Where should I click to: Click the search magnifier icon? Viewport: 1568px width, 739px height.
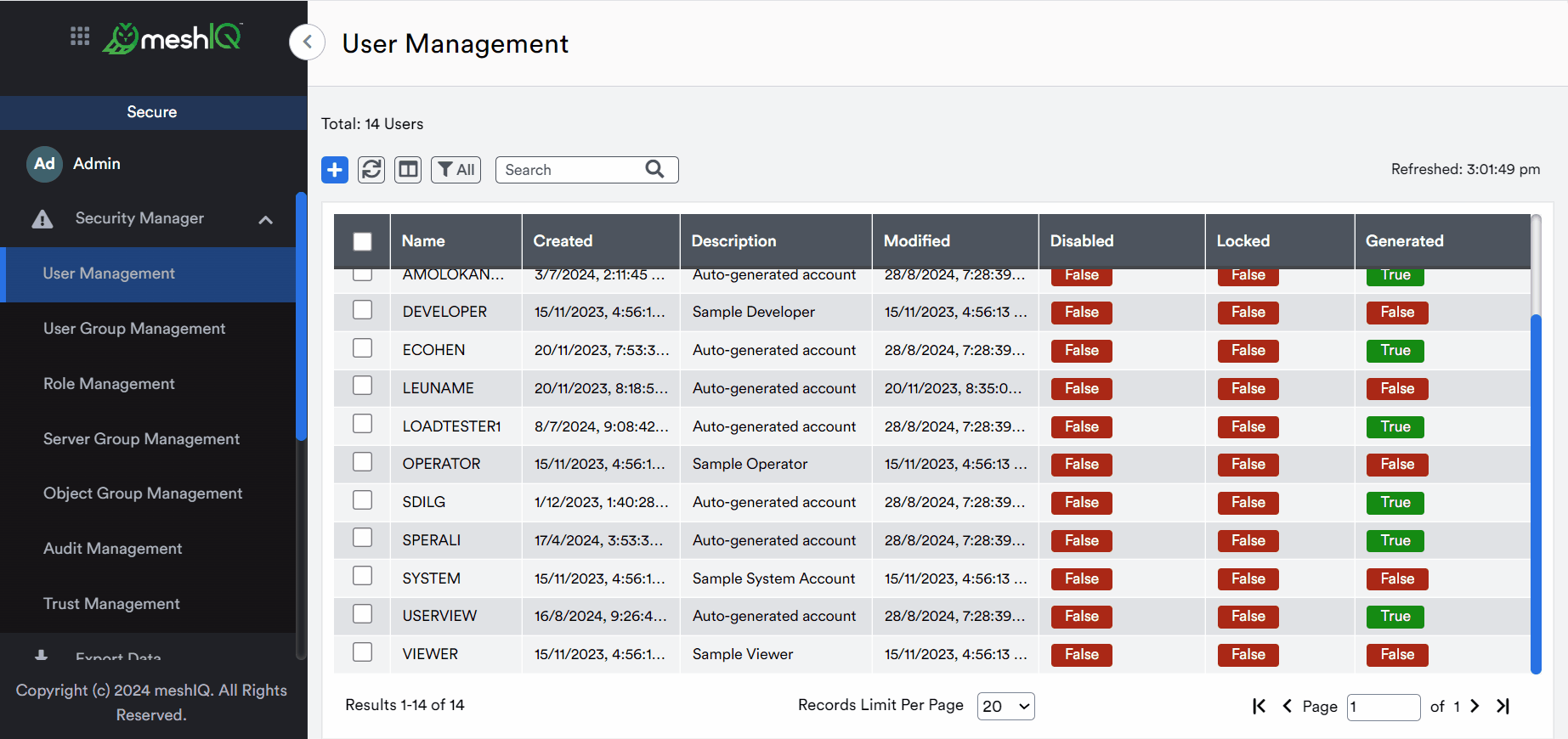coord(654,169)
